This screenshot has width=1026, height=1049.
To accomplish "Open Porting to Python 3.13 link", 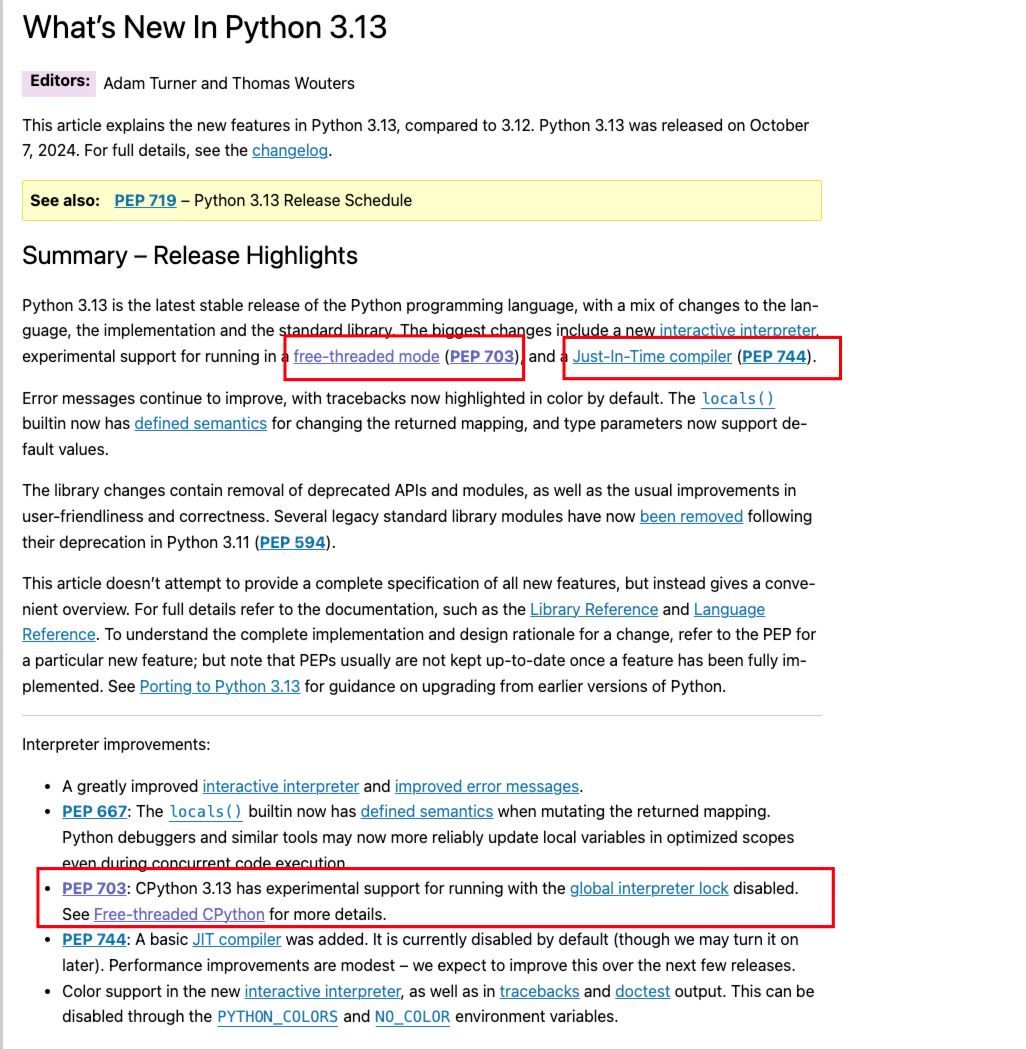I will click(219, 686).
